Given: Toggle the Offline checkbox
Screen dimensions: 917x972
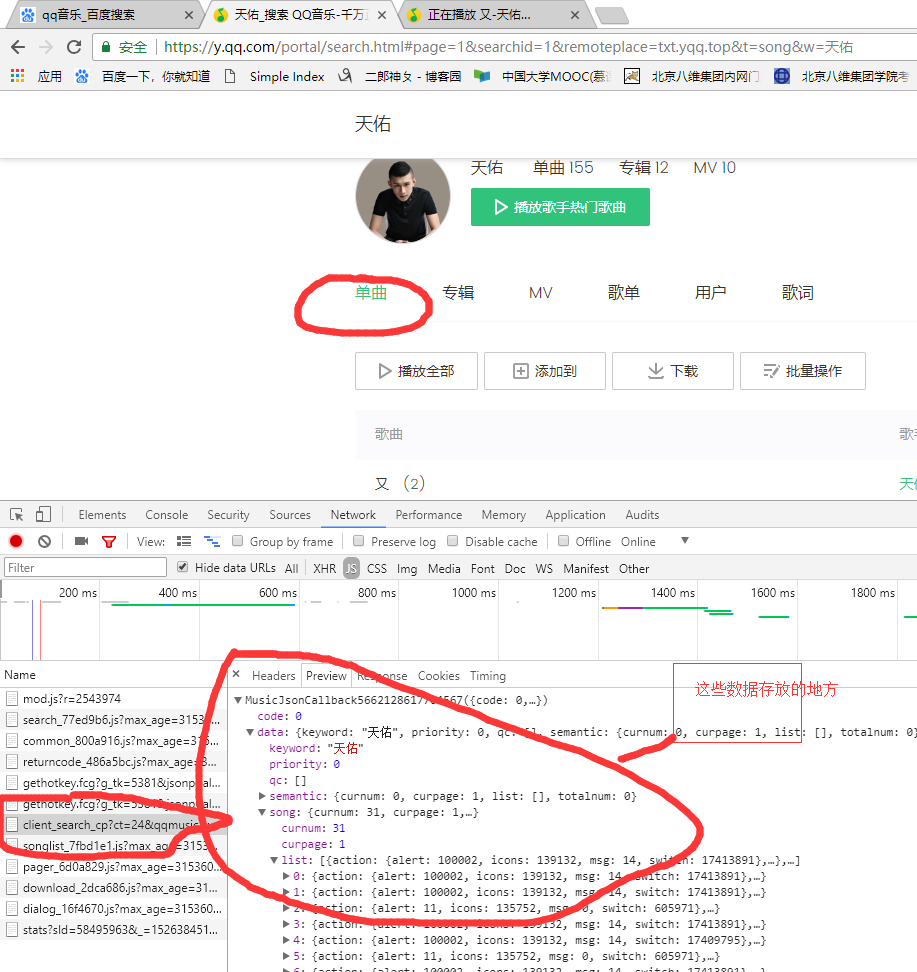Looking at the screenshot, I should coord(563,541).
